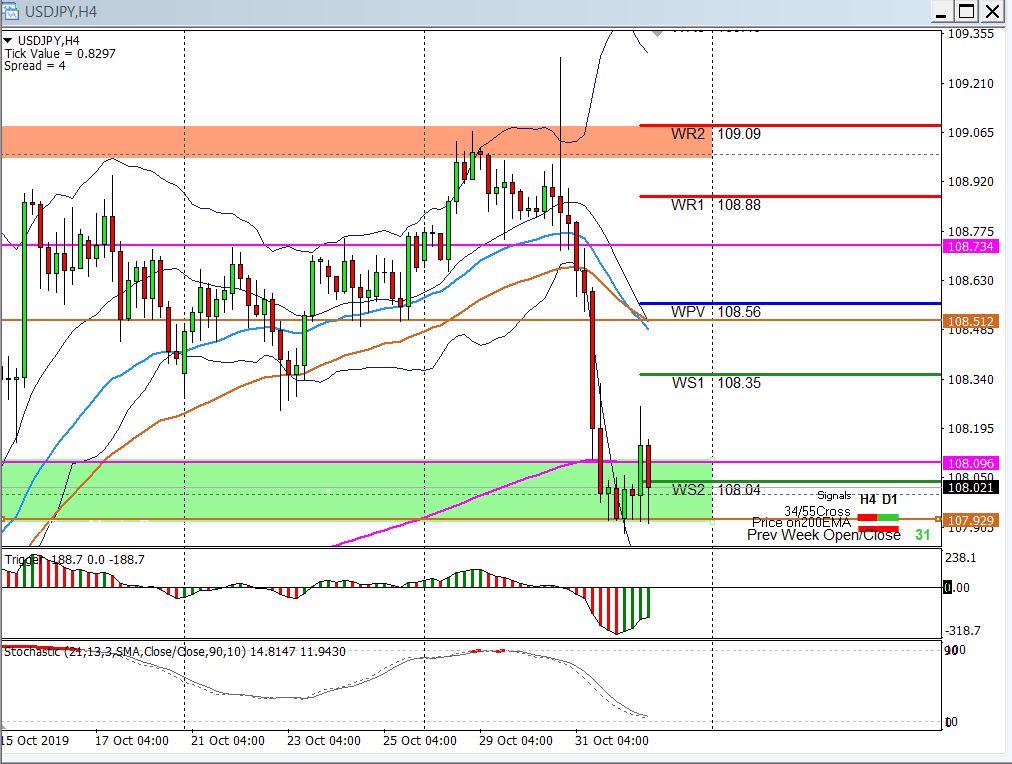Click the magenta 108.734 price tag
This screenshot has height=764, width=1012.
970,246
